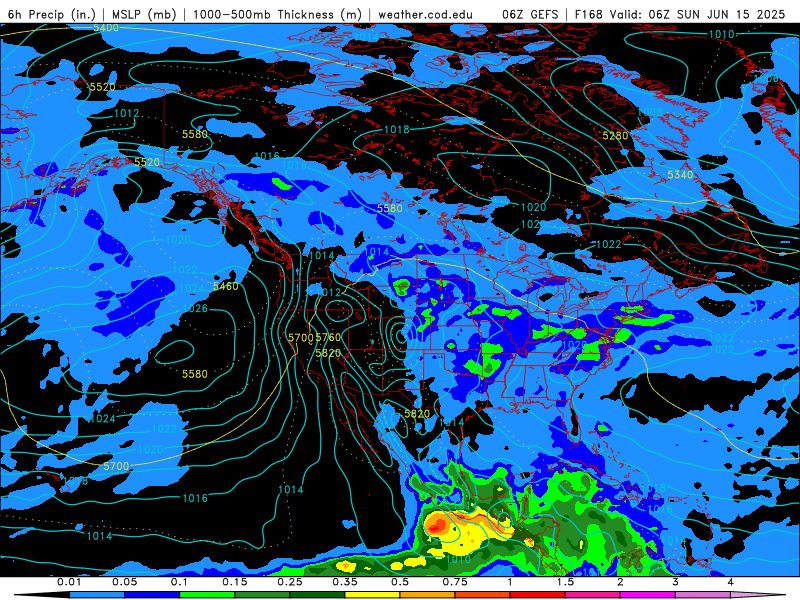Click the dark blue swatch in the precipitation legend

click(x=152, y=595)
